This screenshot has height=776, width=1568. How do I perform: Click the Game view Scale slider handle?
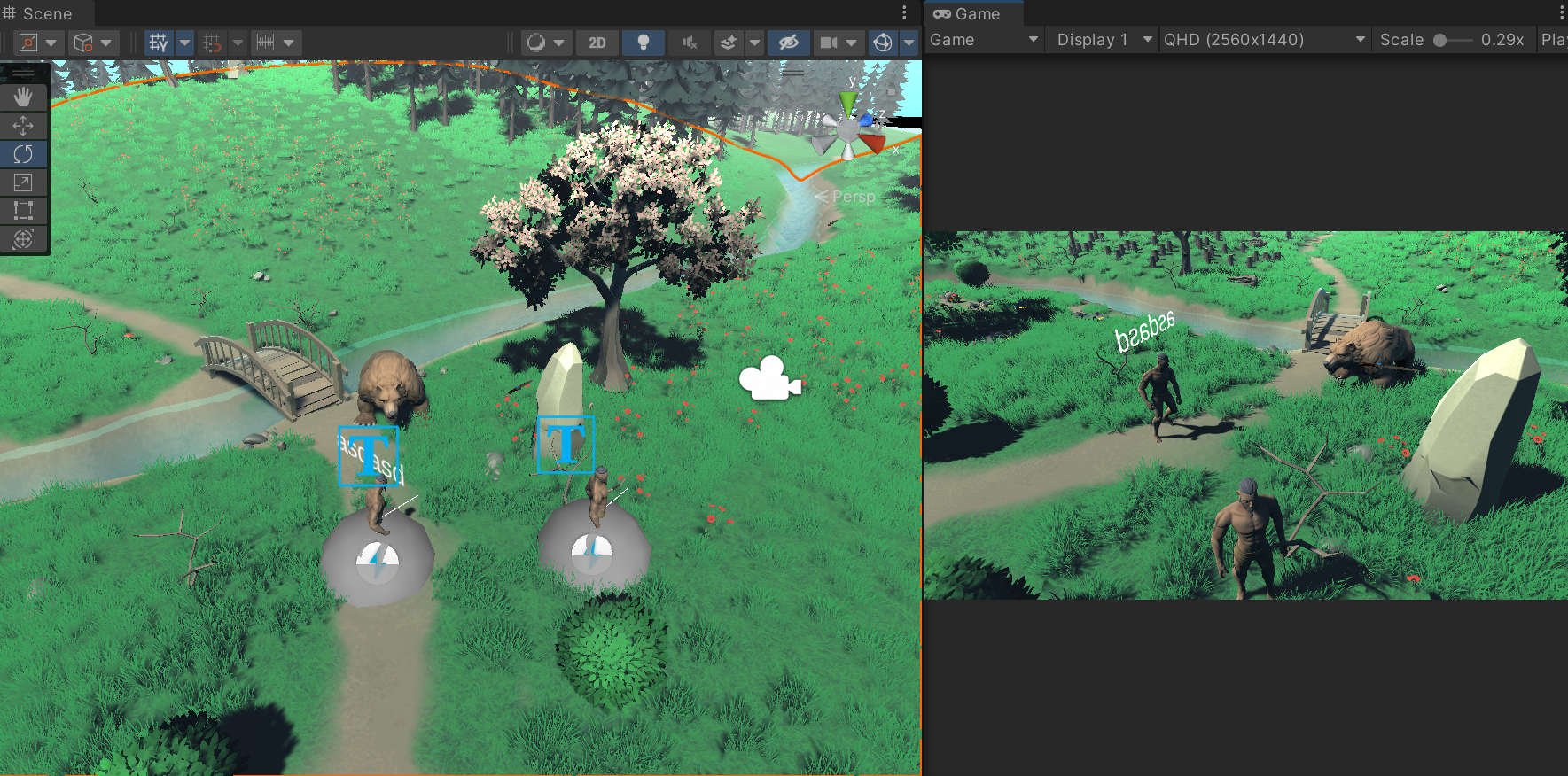pos(1440,40)
